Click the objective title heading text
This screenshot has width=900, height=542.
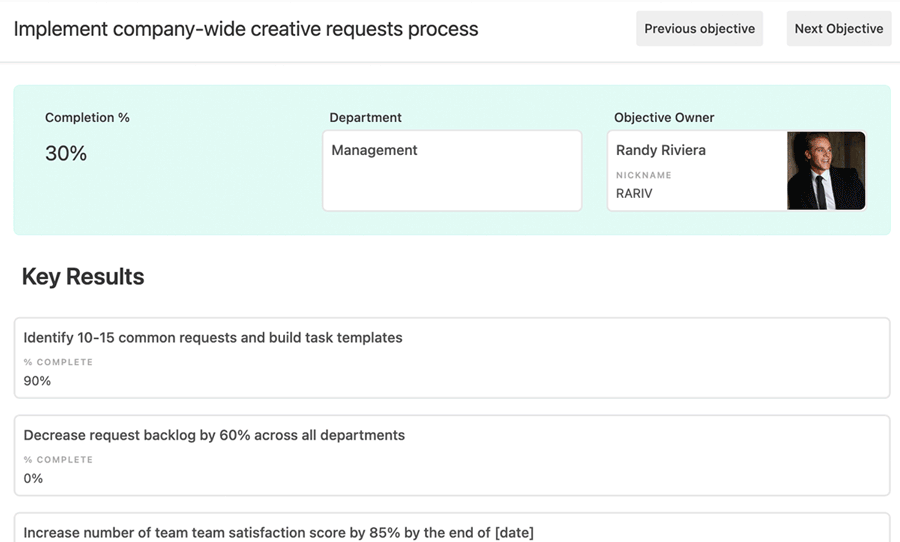tap(246, 29)
